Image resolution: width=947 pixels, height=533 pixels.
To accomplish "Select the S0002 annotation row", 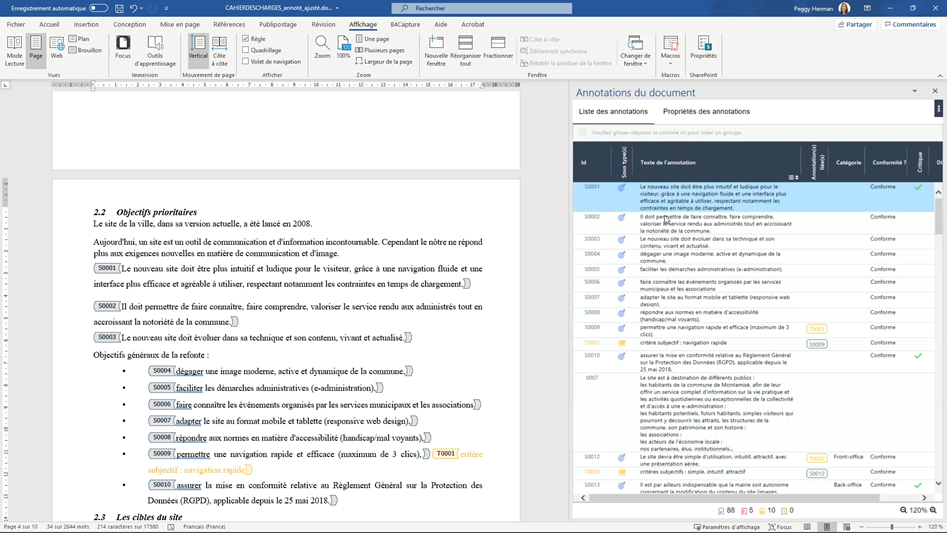I will [753, 223].
